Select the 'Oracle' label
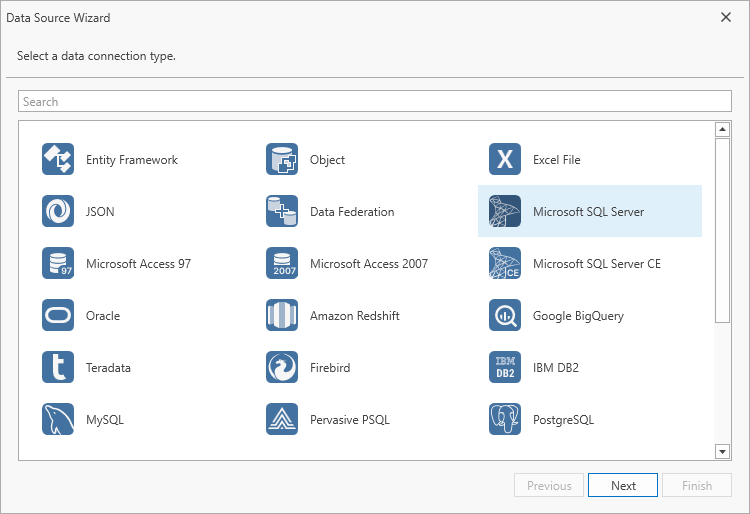Image resolution: width=750 pixels, height=514 pixels. [103, 316]
